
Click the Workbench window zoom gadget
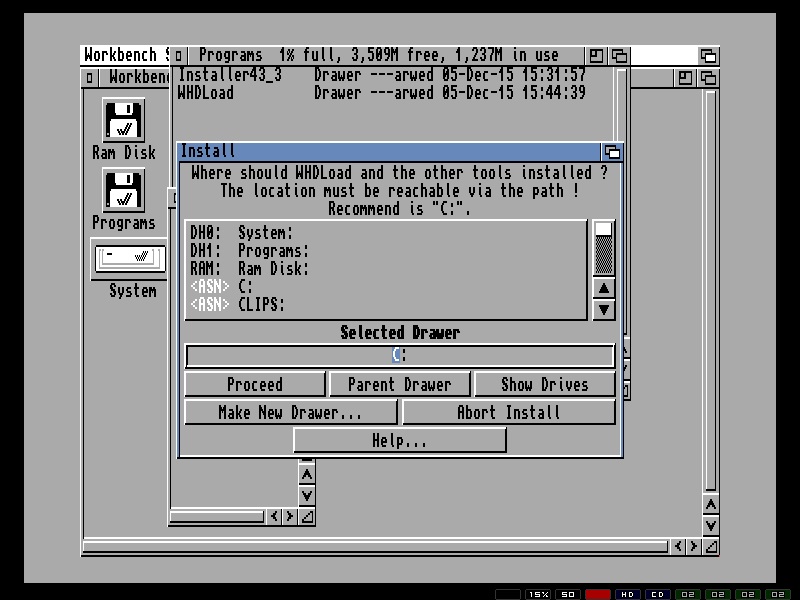pyautogui.click(x=685, y=78)
